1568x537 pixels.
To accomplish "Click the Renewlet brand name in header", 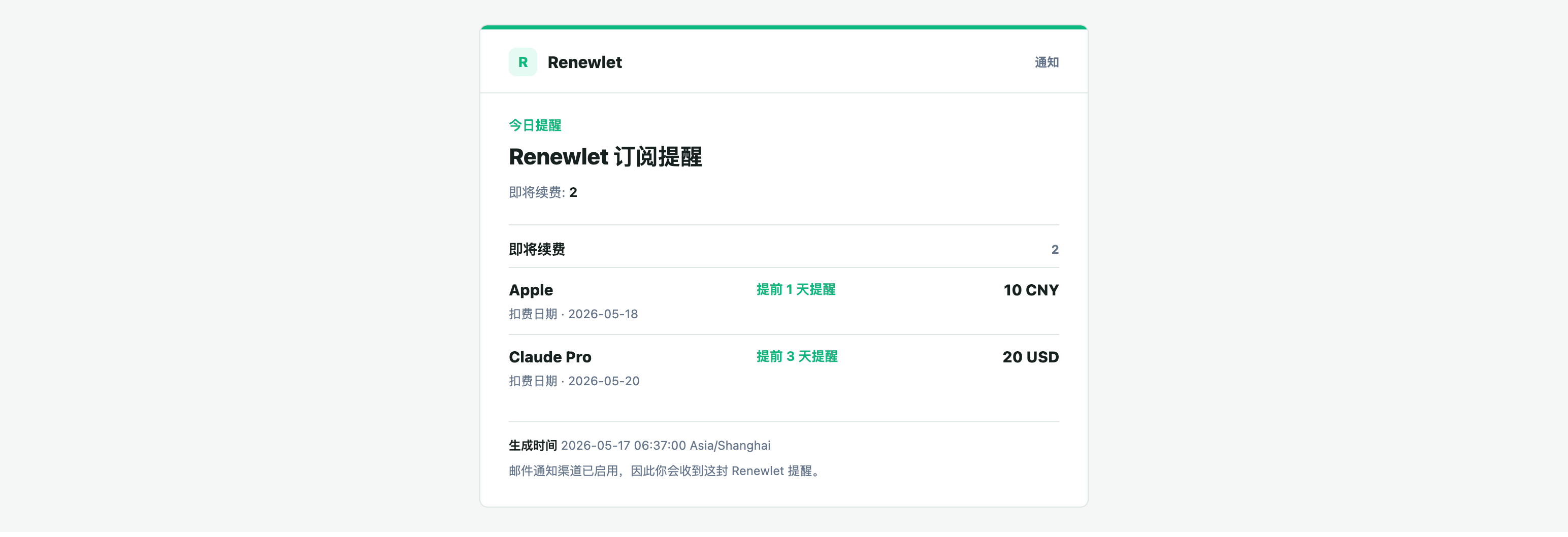I will tap(584, 62).
